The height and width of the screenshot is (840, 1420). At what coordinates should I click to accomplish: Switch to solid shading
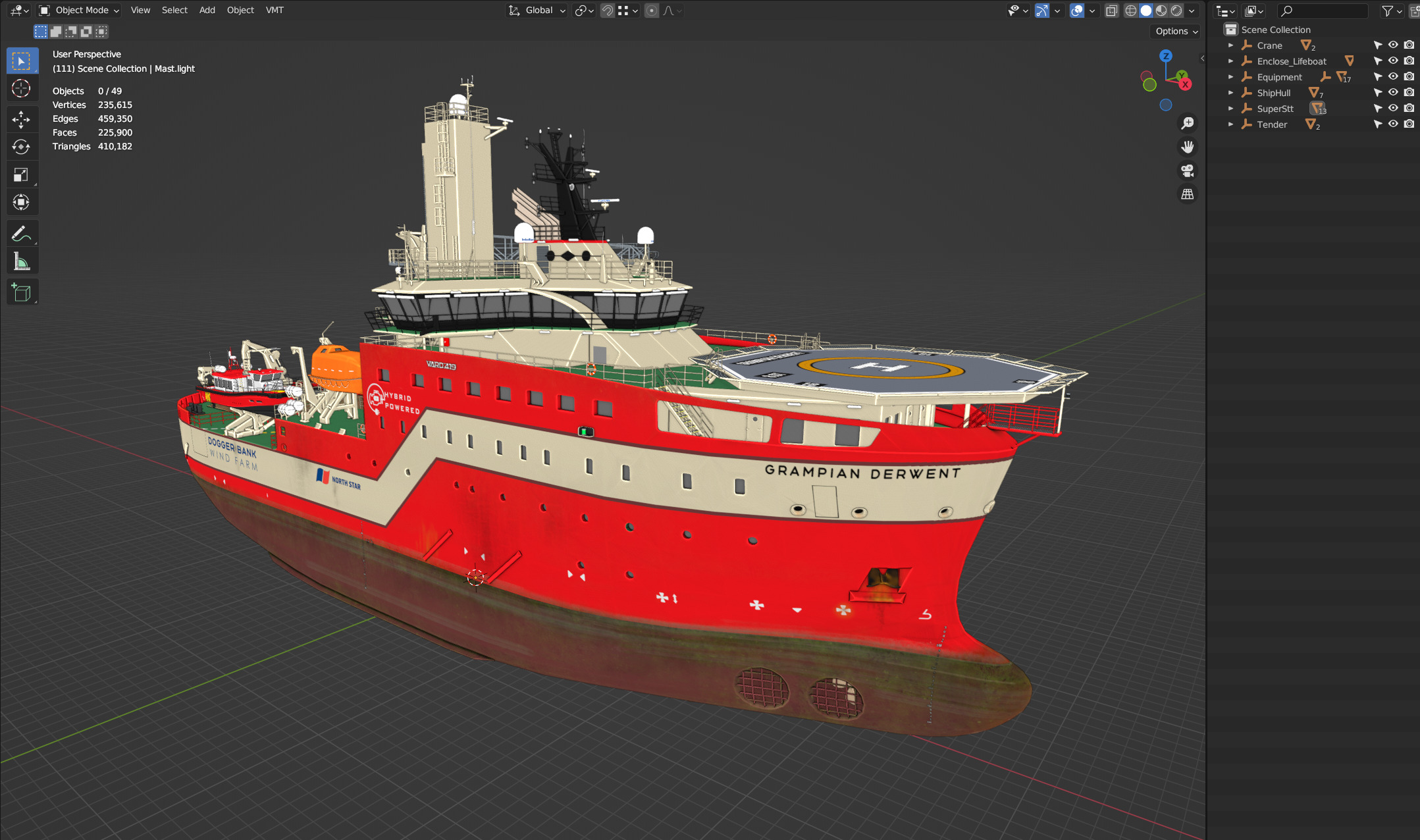point(1146,11)
